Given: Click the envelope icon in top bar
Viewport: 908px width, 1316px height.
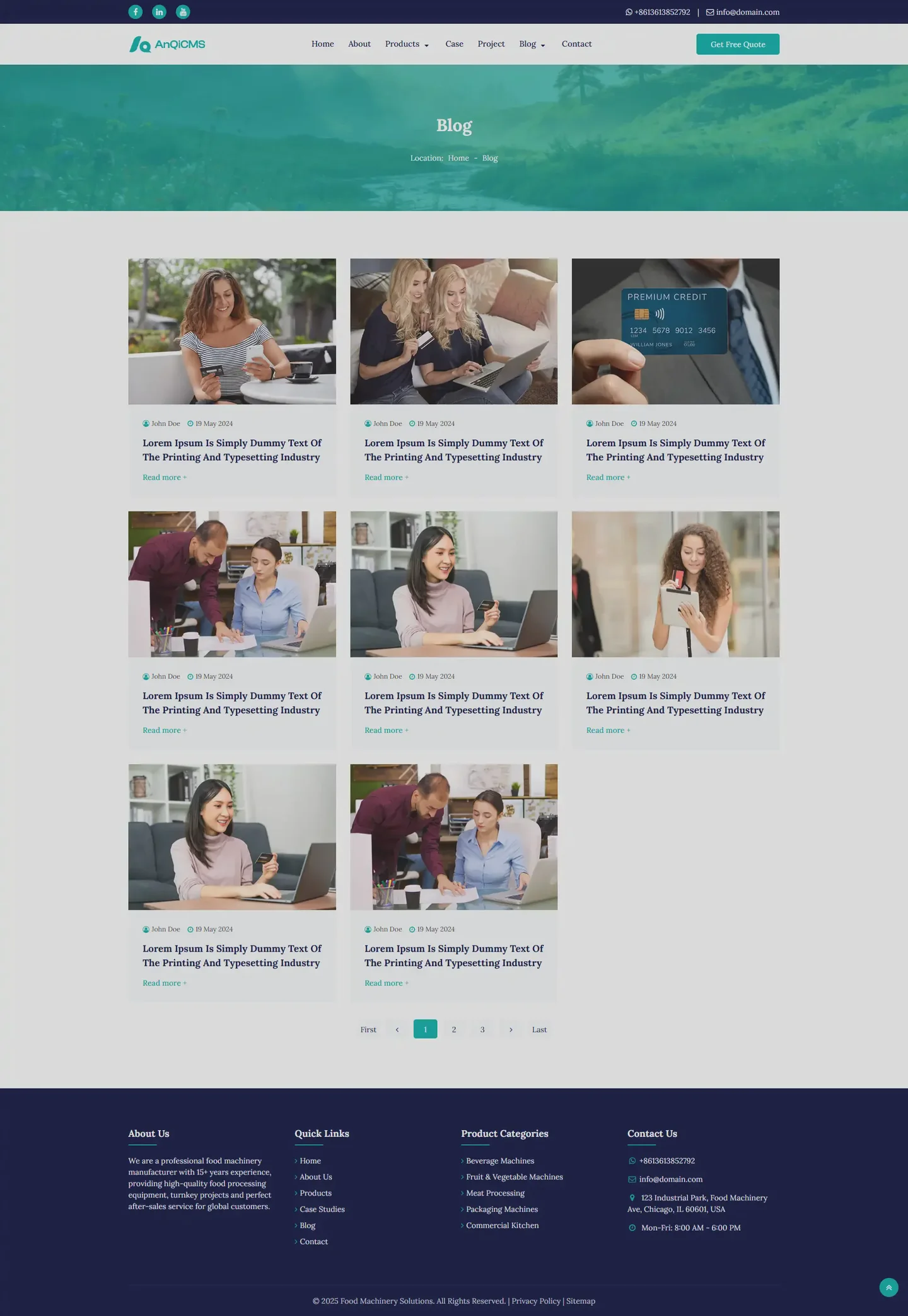Looking at the screenshot, I should (x=710, y=13).
